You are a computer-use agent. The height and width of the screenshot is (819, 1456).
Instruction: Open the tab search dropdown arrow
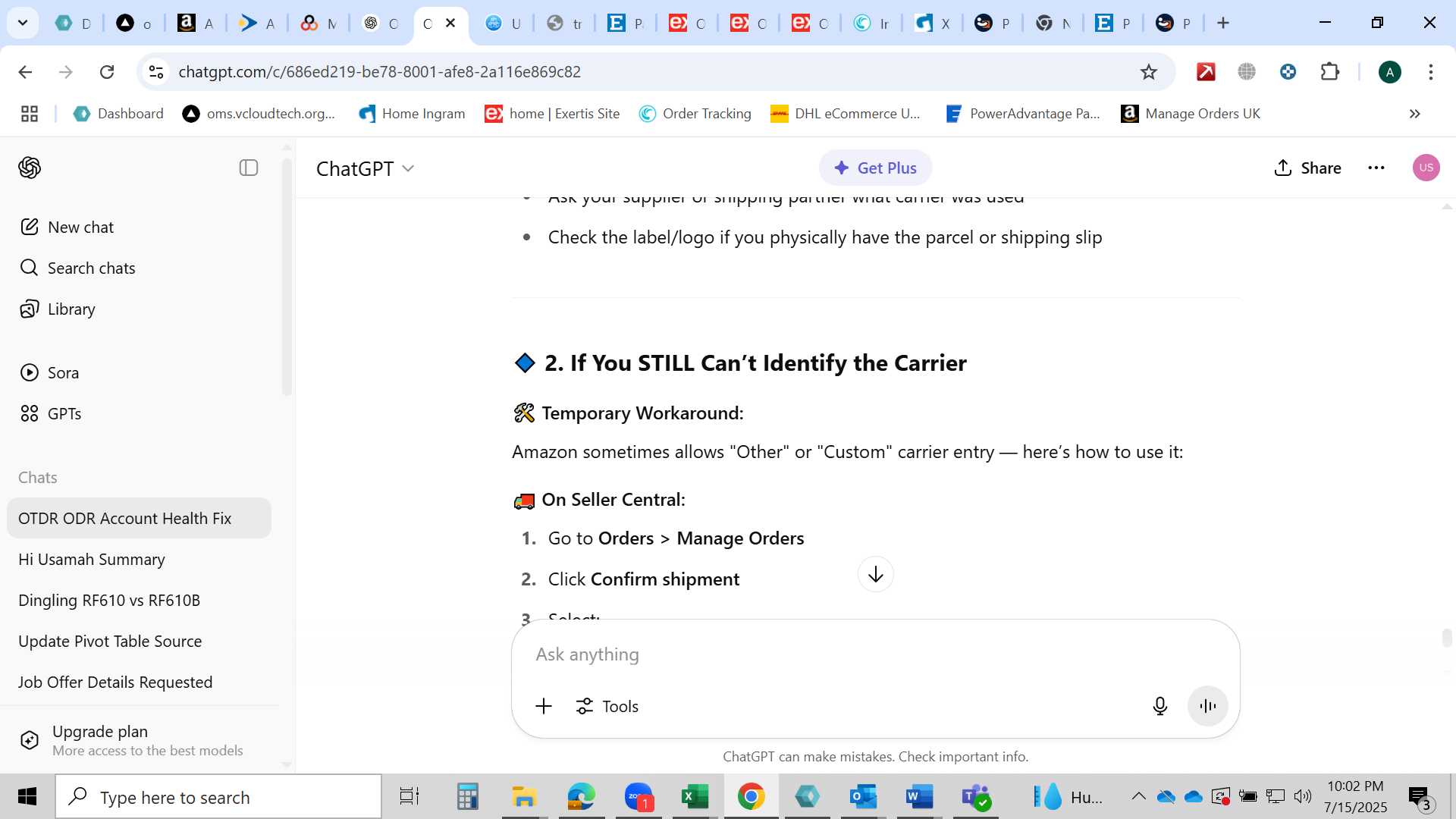coord(23,23)
